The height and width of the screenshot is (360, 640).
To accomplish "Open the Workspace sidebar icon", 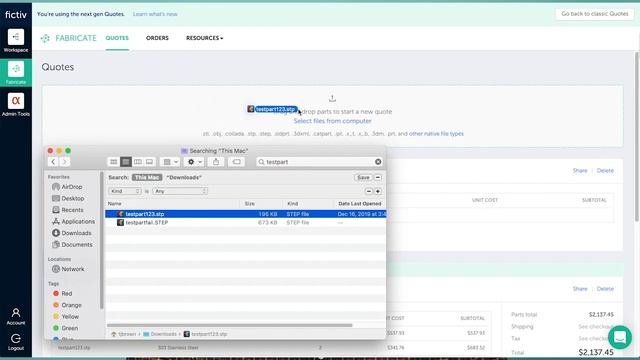I will point(16,41).
